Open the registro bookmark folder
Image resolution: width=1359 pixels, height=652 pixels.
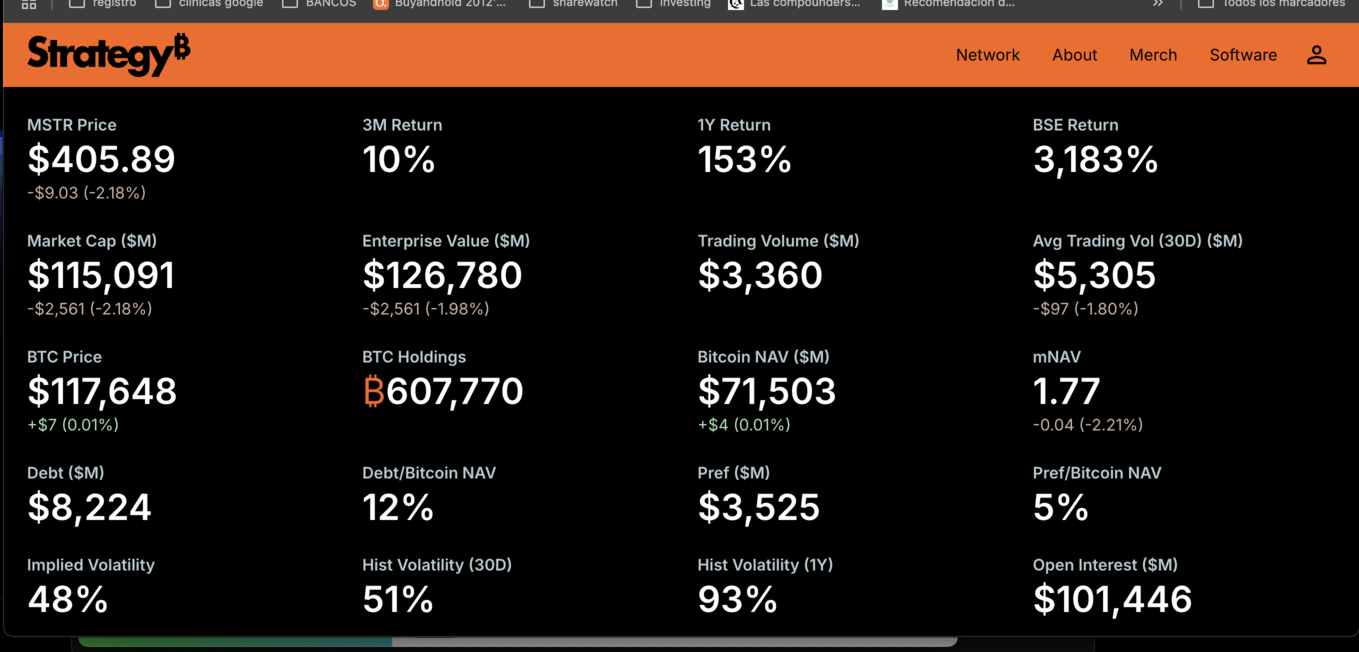pos(103,4)
